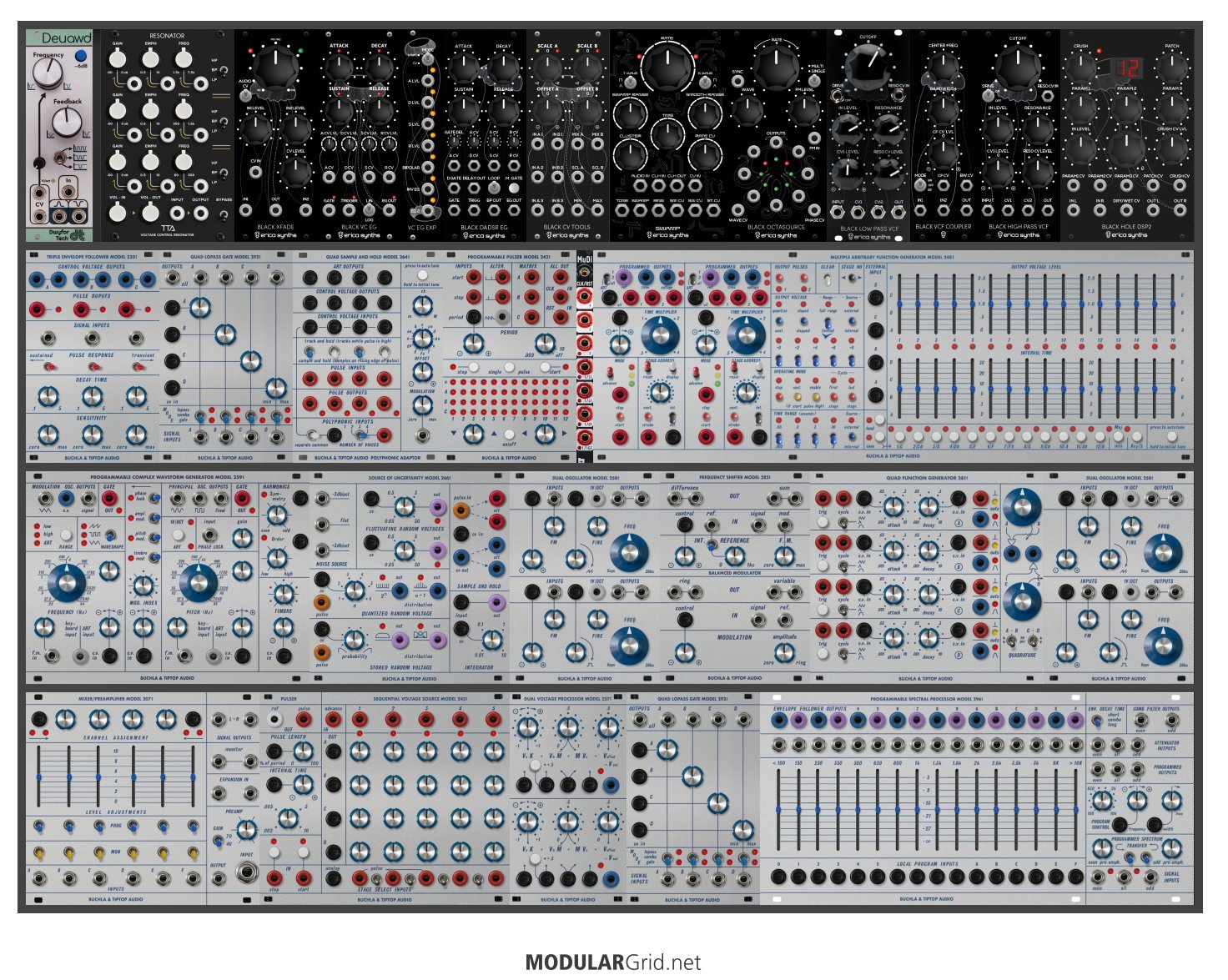Click the Black DADSR EG ATTACK knob
Screen dimensions: 1228x980
coord(463,67)
